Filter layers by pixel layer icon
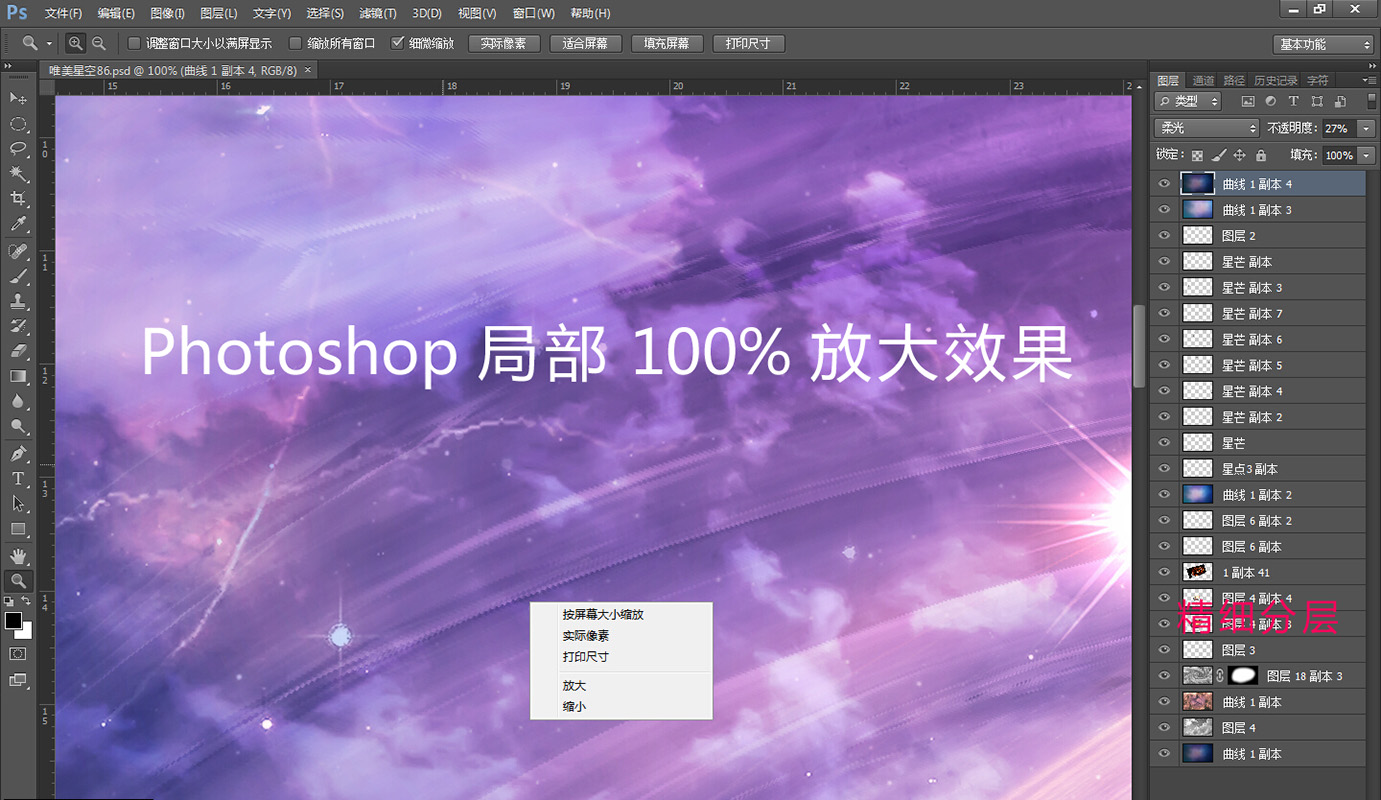The image size is (1381, 800). pos(1248,101)
